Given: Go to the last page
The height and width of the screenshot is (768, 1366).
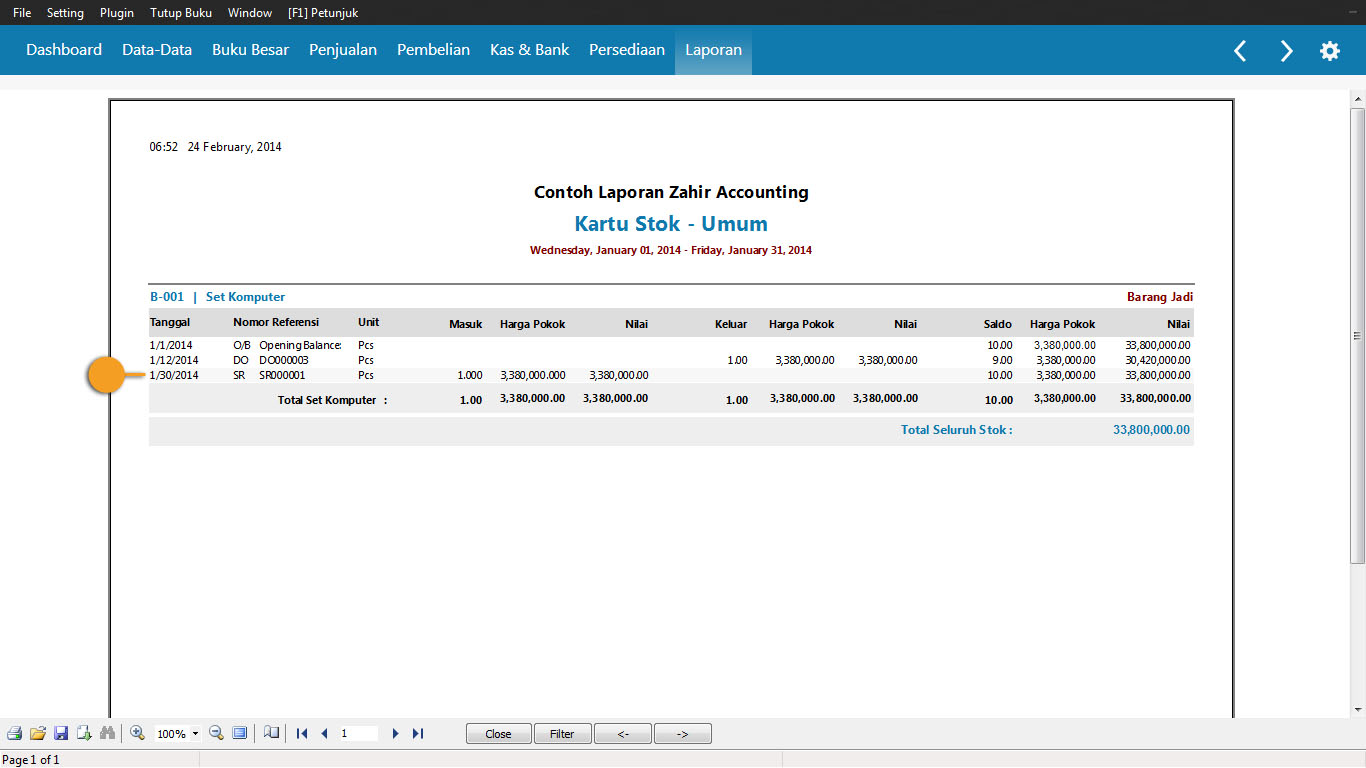Looking at the screenshot, I should click(418, 733).
